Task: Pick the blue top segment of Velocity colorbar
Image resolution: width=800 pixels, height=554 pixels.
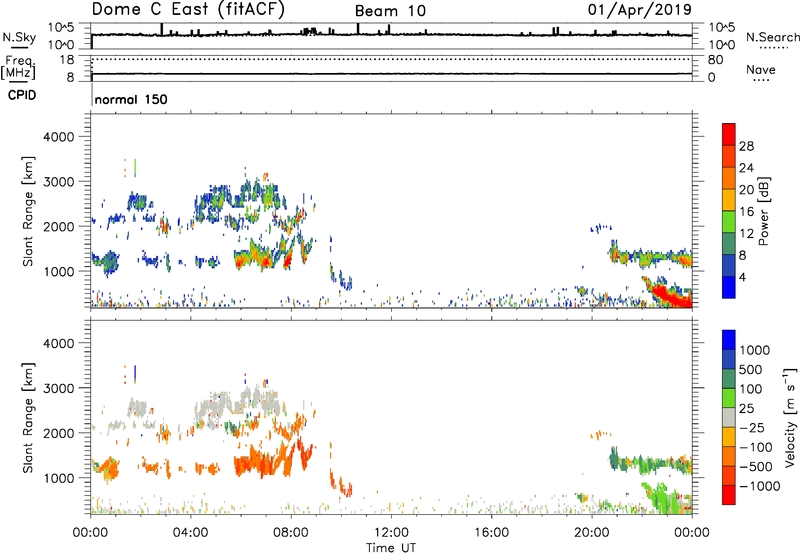Action: [729, 340]
